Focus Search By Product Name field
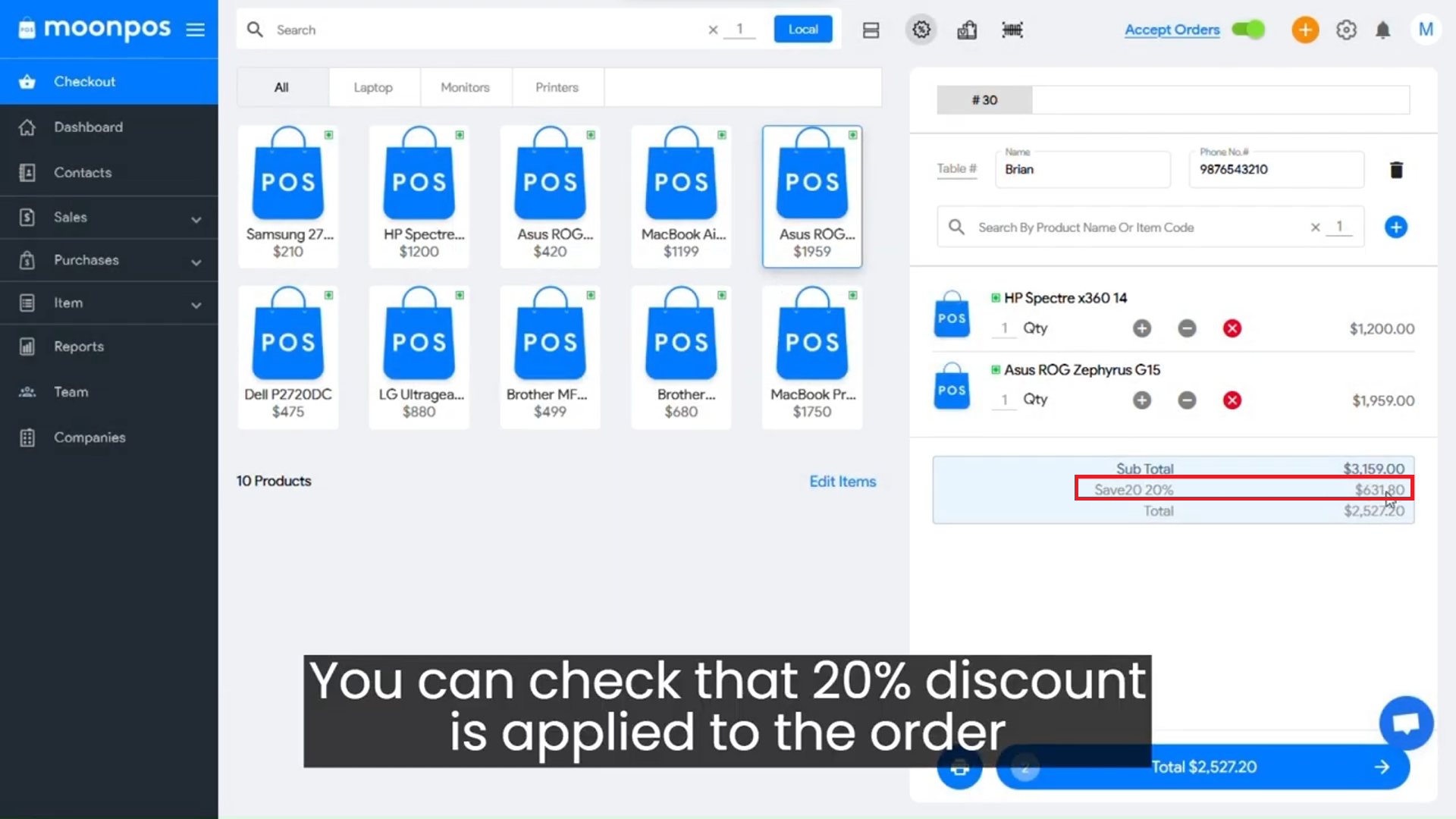1456x819 pixels. pos(1137,227)
